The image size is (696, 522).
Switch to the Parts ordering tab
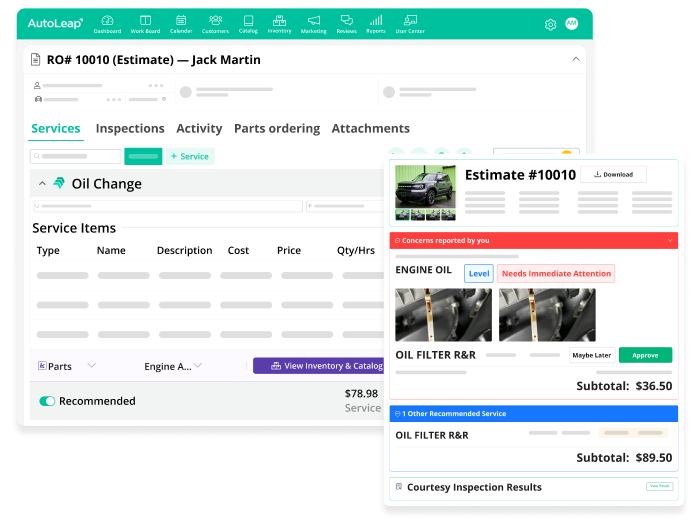coord(277,128)
